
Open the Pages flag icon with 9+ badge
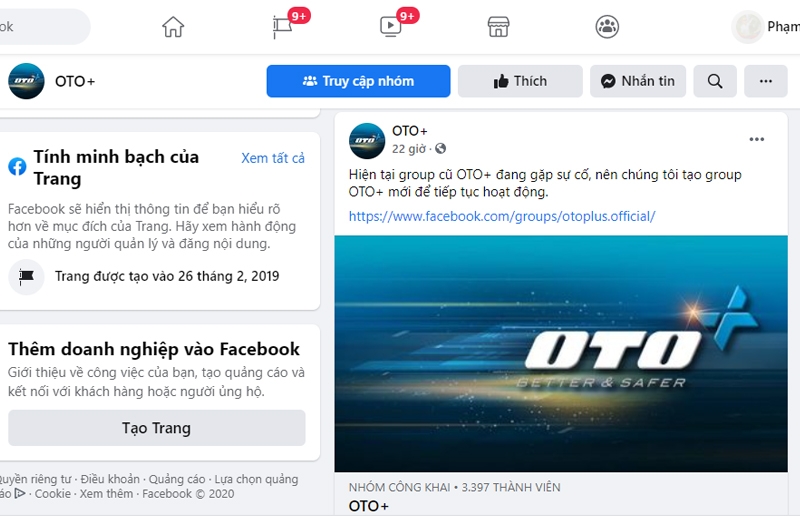coord(283,27)
